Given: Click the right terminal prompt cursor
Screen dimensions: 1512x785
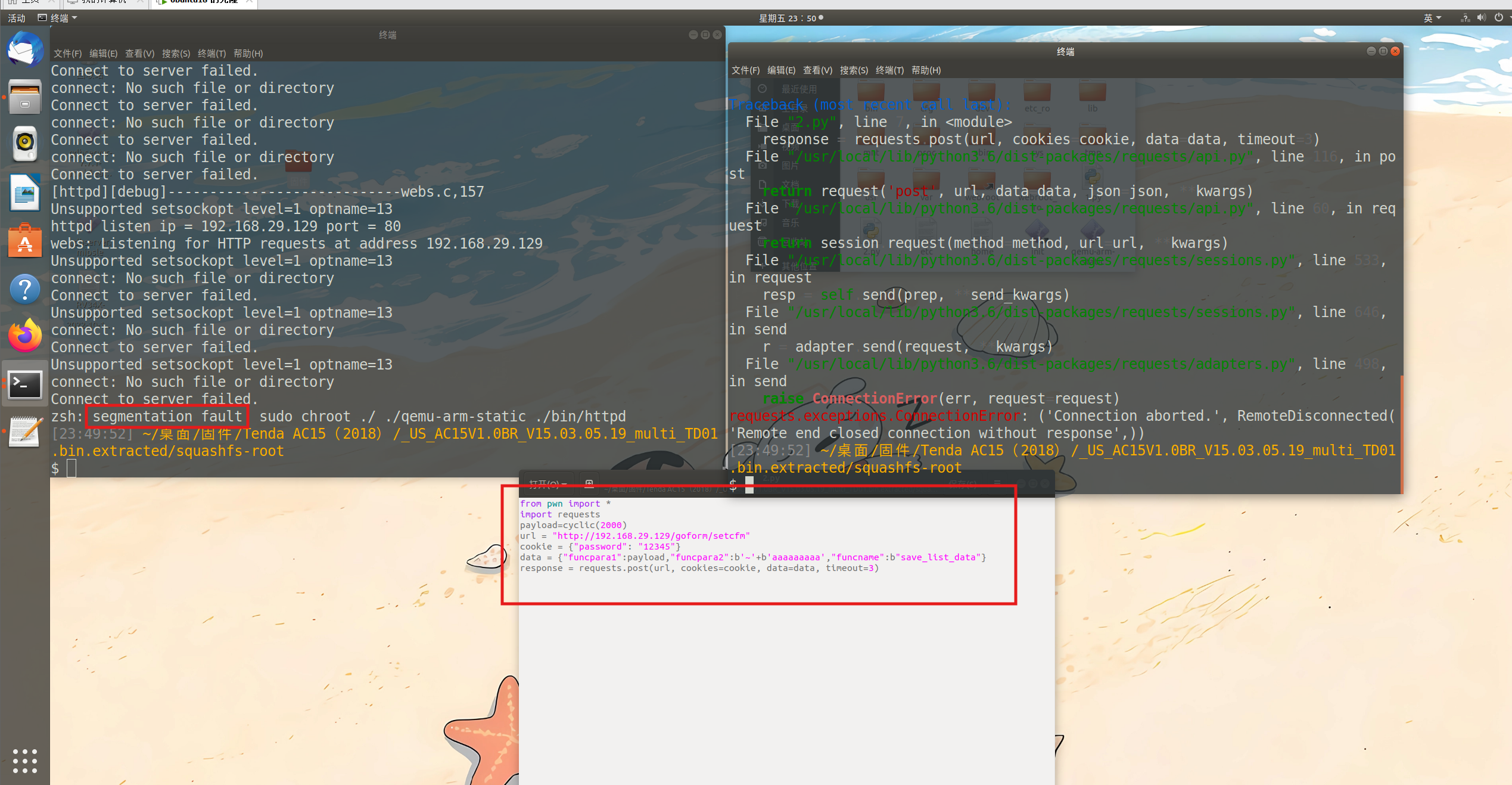Looking at the screenshot, I should coord(749,485).
